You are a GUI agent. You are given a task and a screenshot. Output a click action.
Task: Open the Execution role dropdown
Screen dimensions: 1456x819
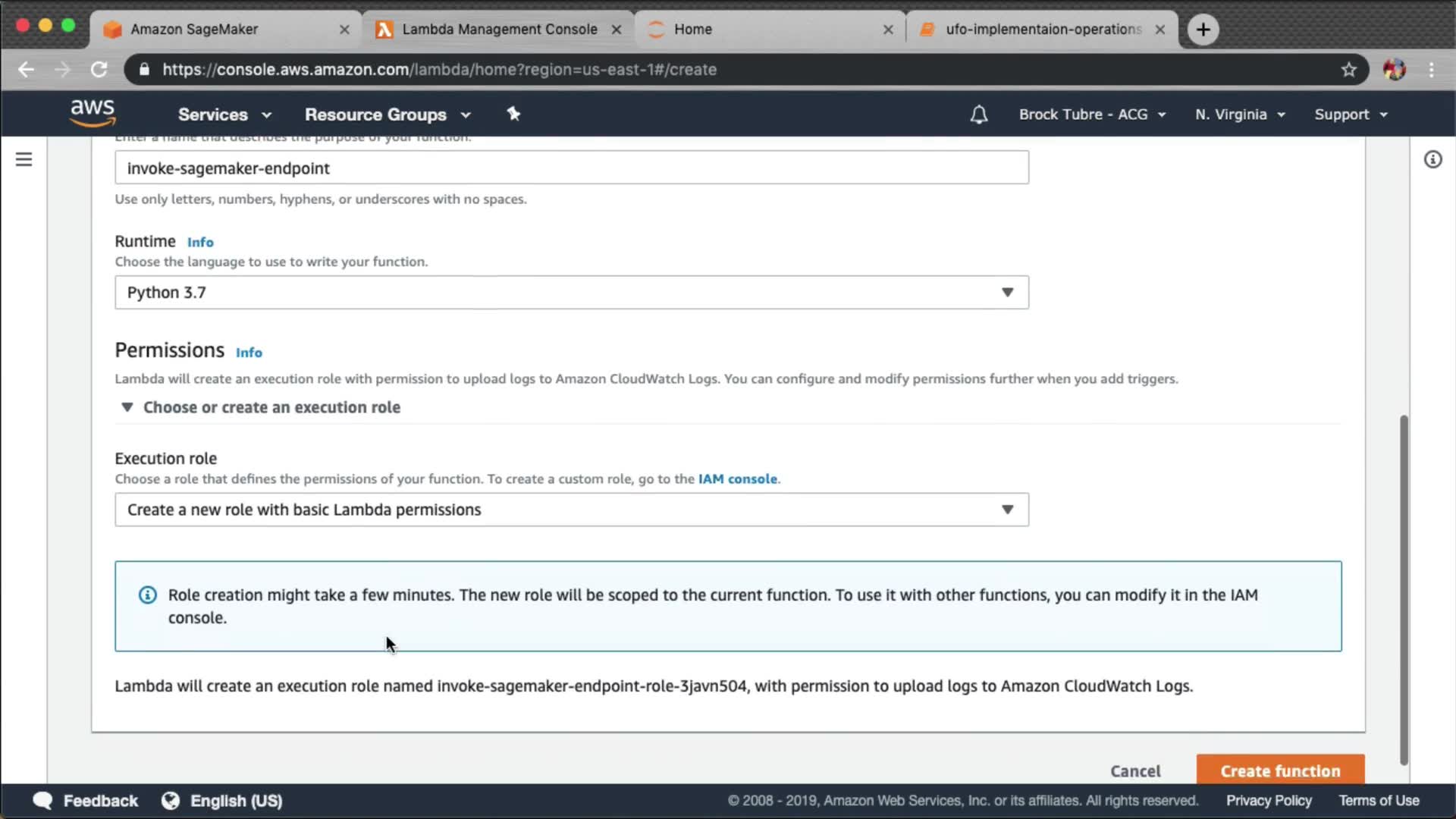click(571, 510)
